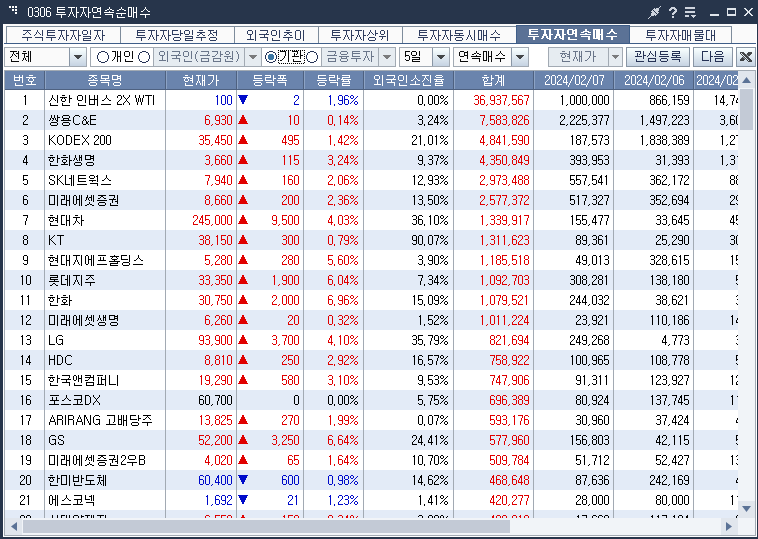Click the HDC stock name
This screenshot has height=539, width=758.
(60, 361)
